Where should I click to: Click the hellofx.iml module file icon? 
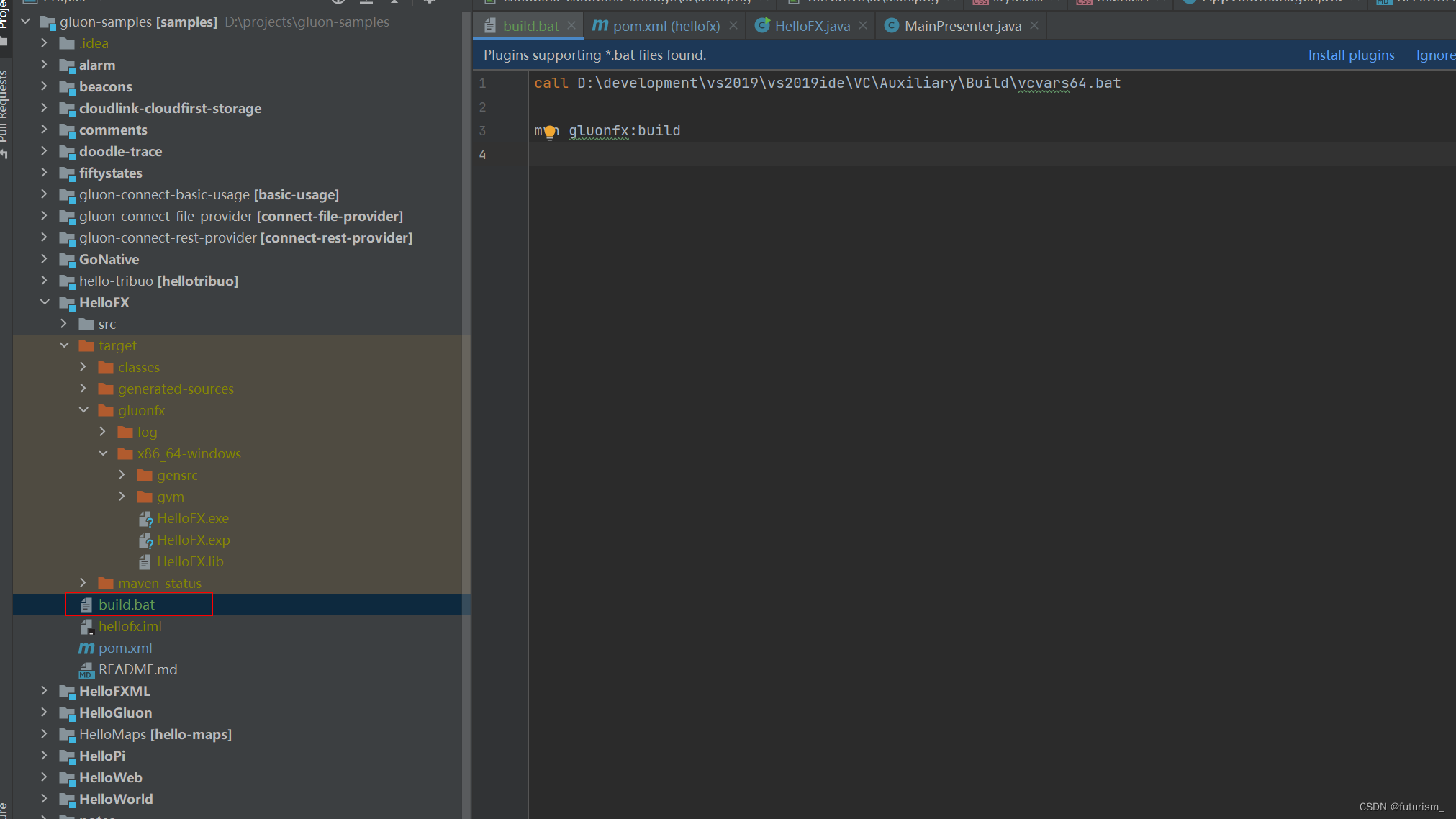click(x=86, y=627)
